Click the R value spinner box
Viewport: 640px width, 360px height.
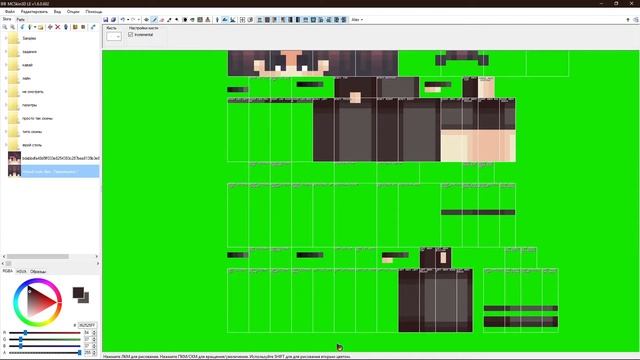point(90,333)
